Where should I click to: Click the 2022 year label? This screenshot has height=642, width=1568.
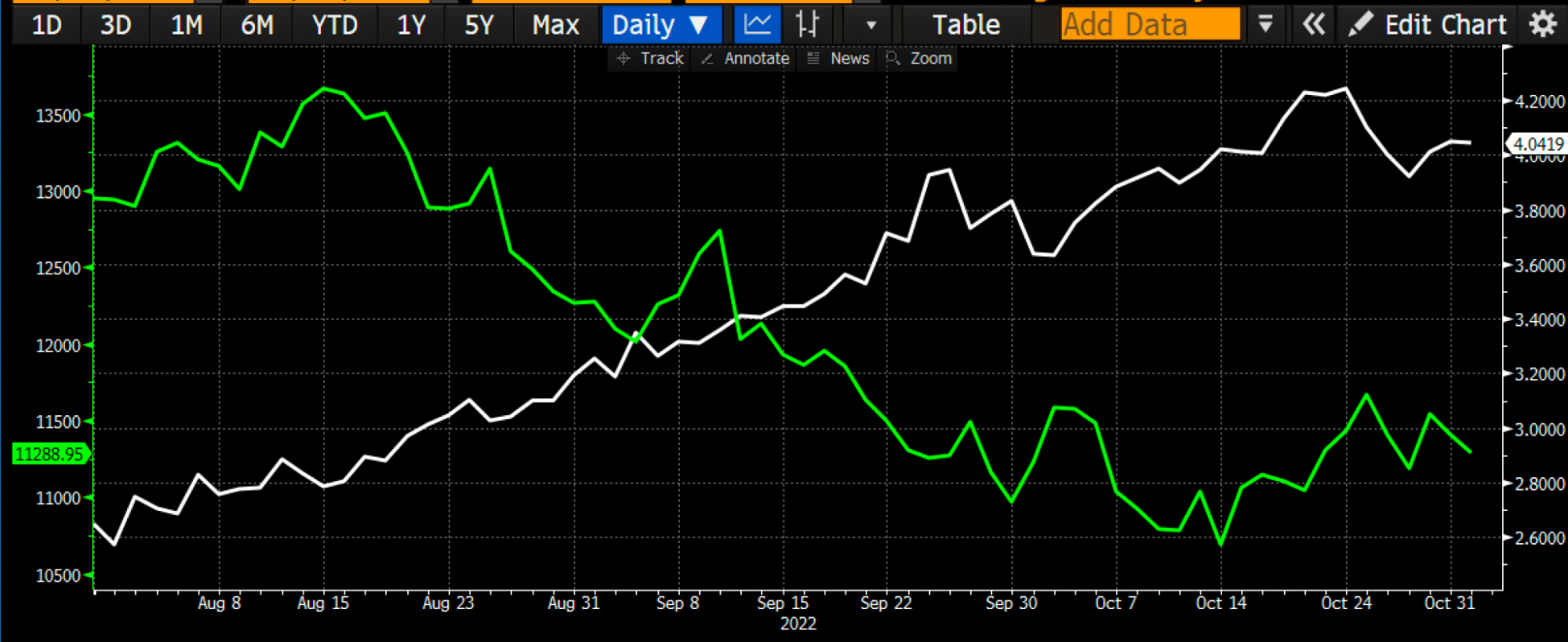798,624
